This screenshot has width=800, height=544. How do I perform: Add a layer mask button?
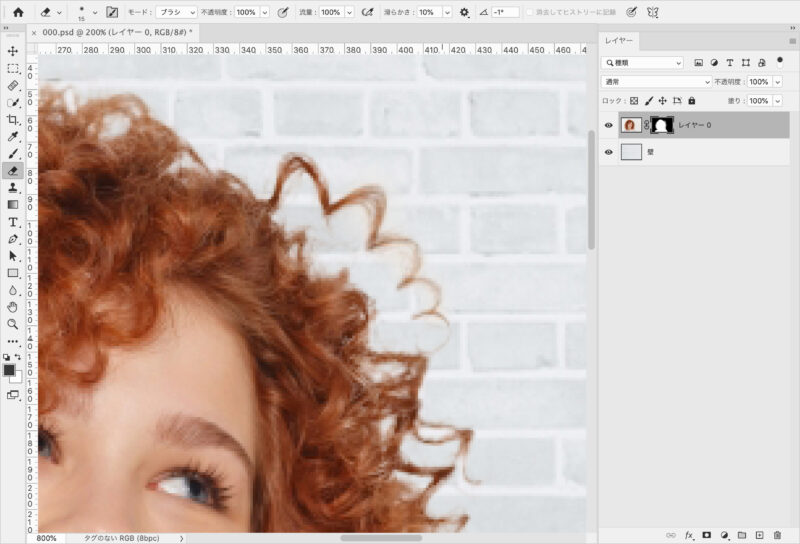pos(707,535)
